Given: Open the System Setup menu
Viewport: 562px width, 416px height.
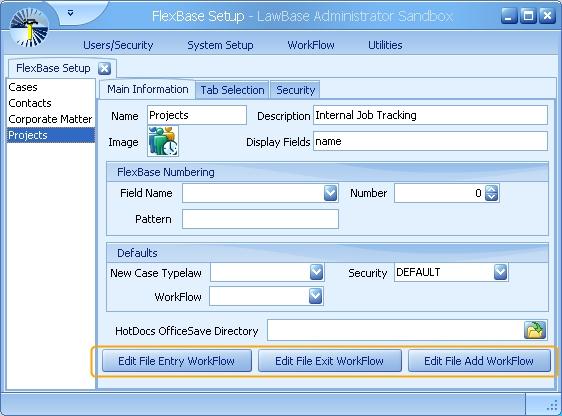Looking at the screenshot, I should (x=220, y=45).
